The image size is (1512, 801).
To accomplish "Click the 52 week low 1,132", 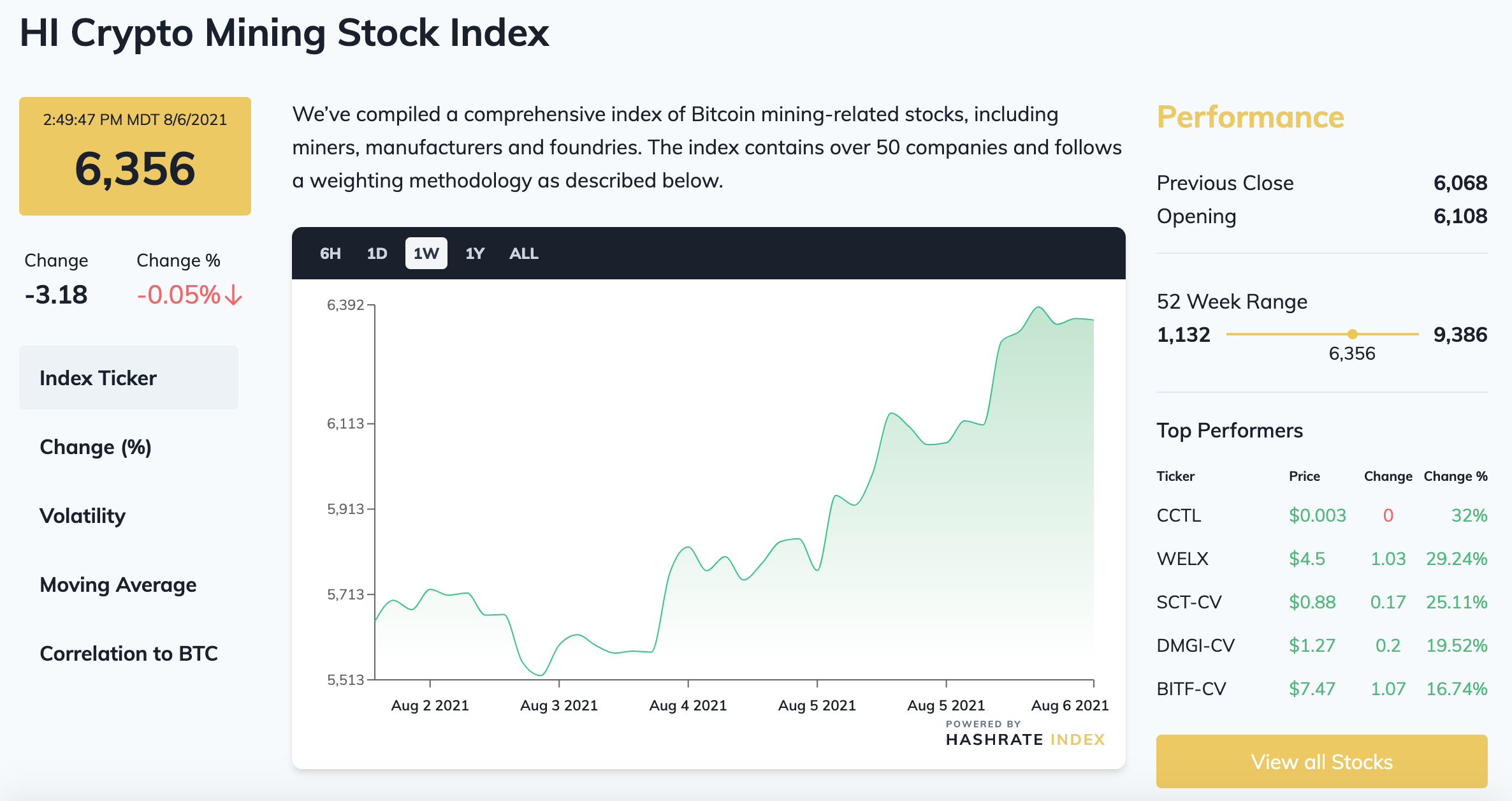I will point(1183,334).
